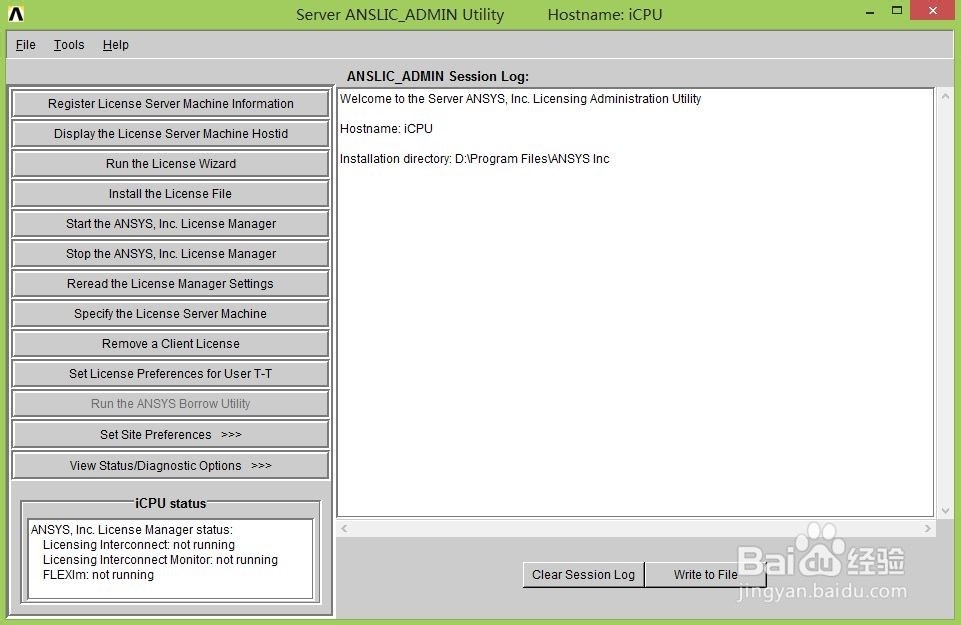Reread the License Manager Settings
961x625 pixels.
click(170, 283)
